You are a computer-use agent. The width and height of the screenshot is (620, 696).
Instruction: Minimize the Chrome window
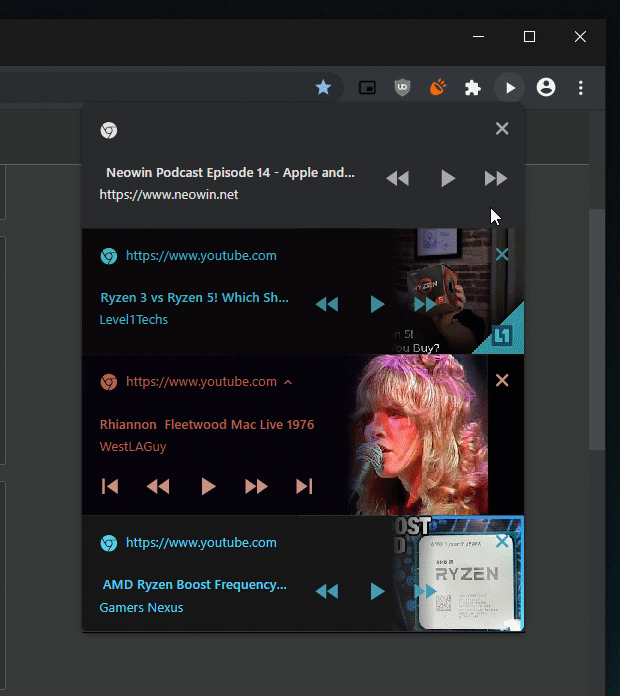[x=478, y=36]
